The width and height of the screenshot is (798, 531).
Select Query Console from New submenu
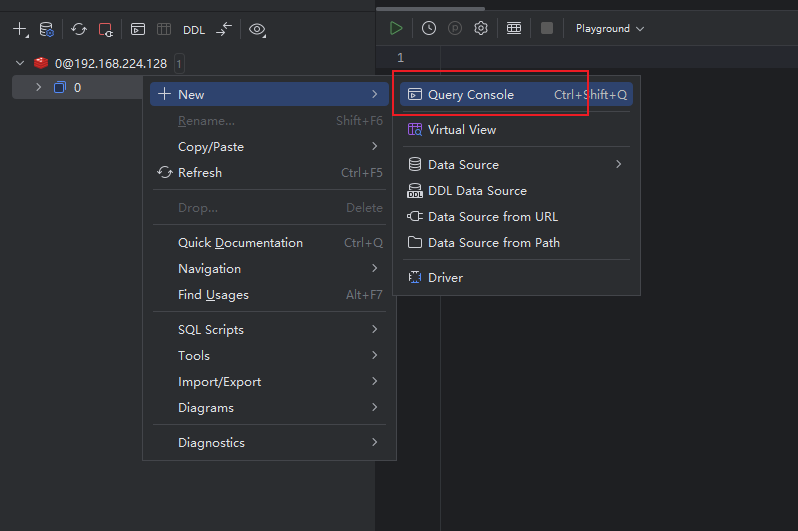pyautogui.click(x=471, y=95)
